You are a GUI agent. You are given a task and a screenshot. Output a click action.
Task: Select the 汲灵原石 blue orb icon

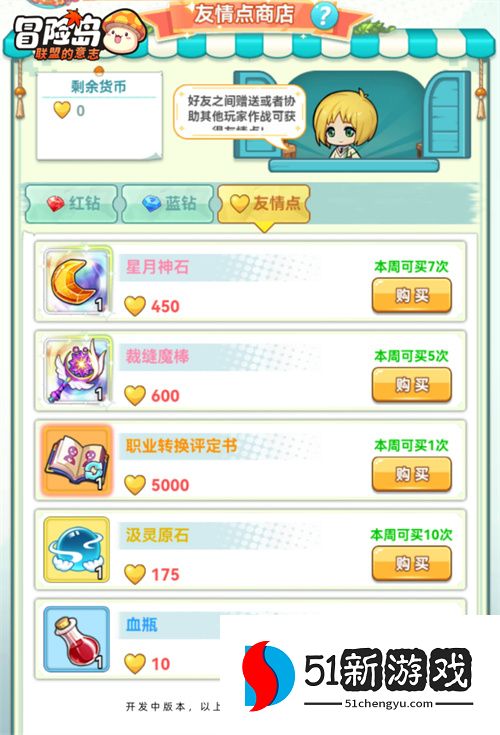click(x=76, y=549)
